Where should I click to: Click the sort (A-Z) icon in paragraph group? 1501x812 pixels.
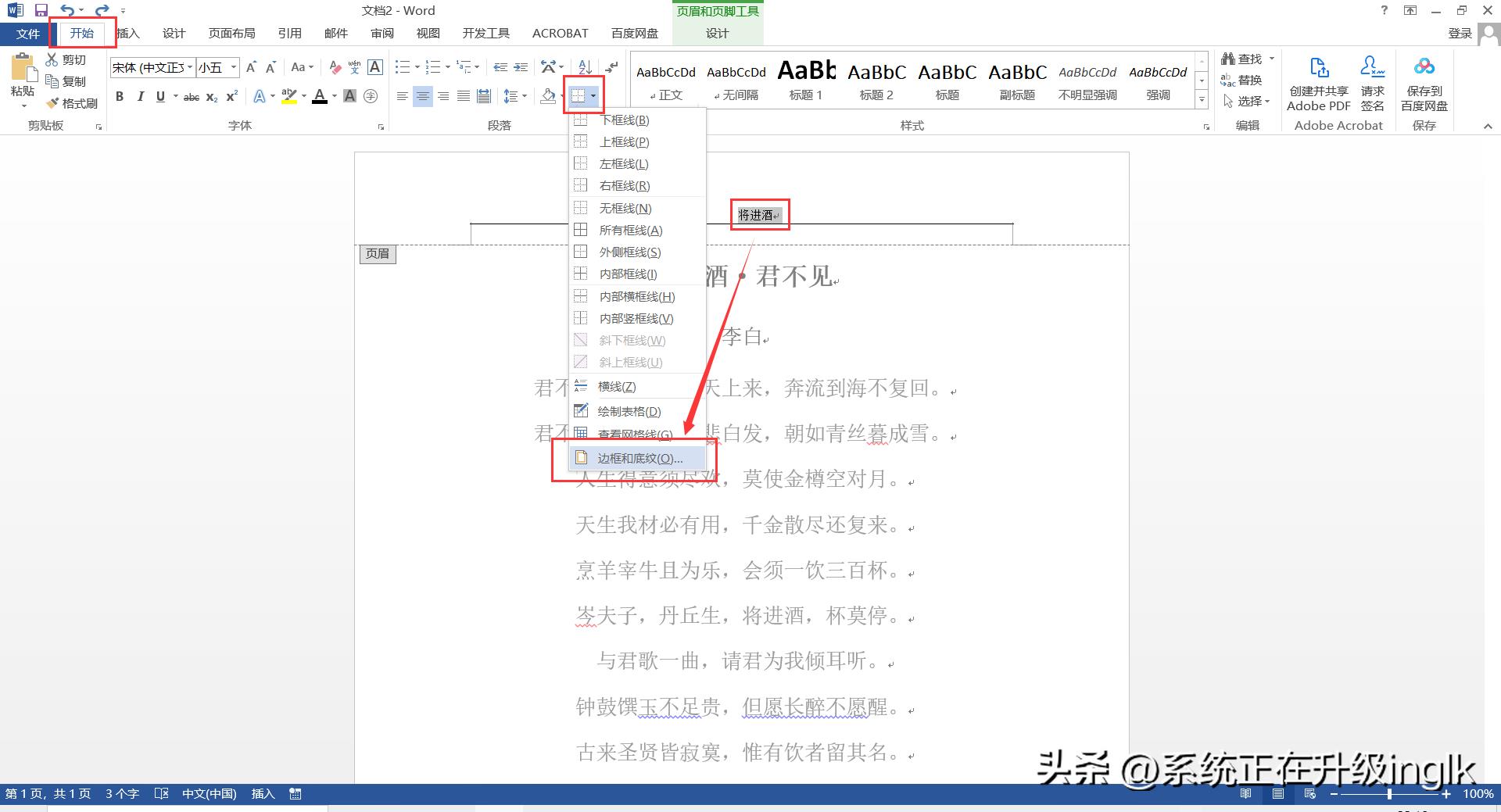pyautogui.click(x=585, y=67)
